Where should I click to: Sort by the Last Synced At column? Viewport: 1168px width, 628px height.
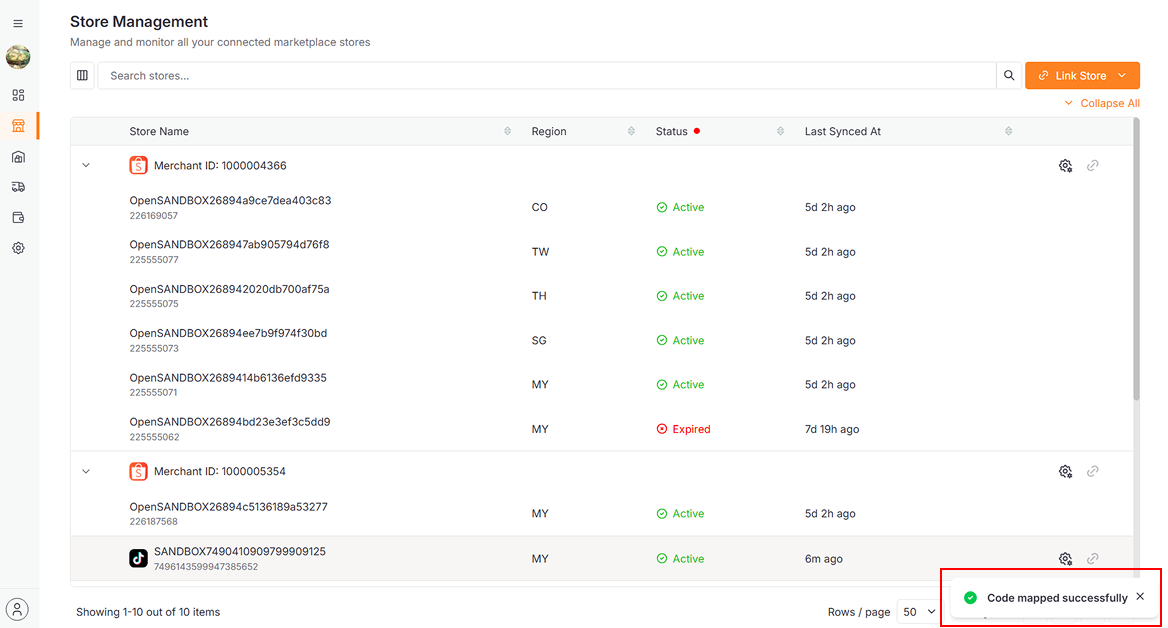pos(1008,132)
